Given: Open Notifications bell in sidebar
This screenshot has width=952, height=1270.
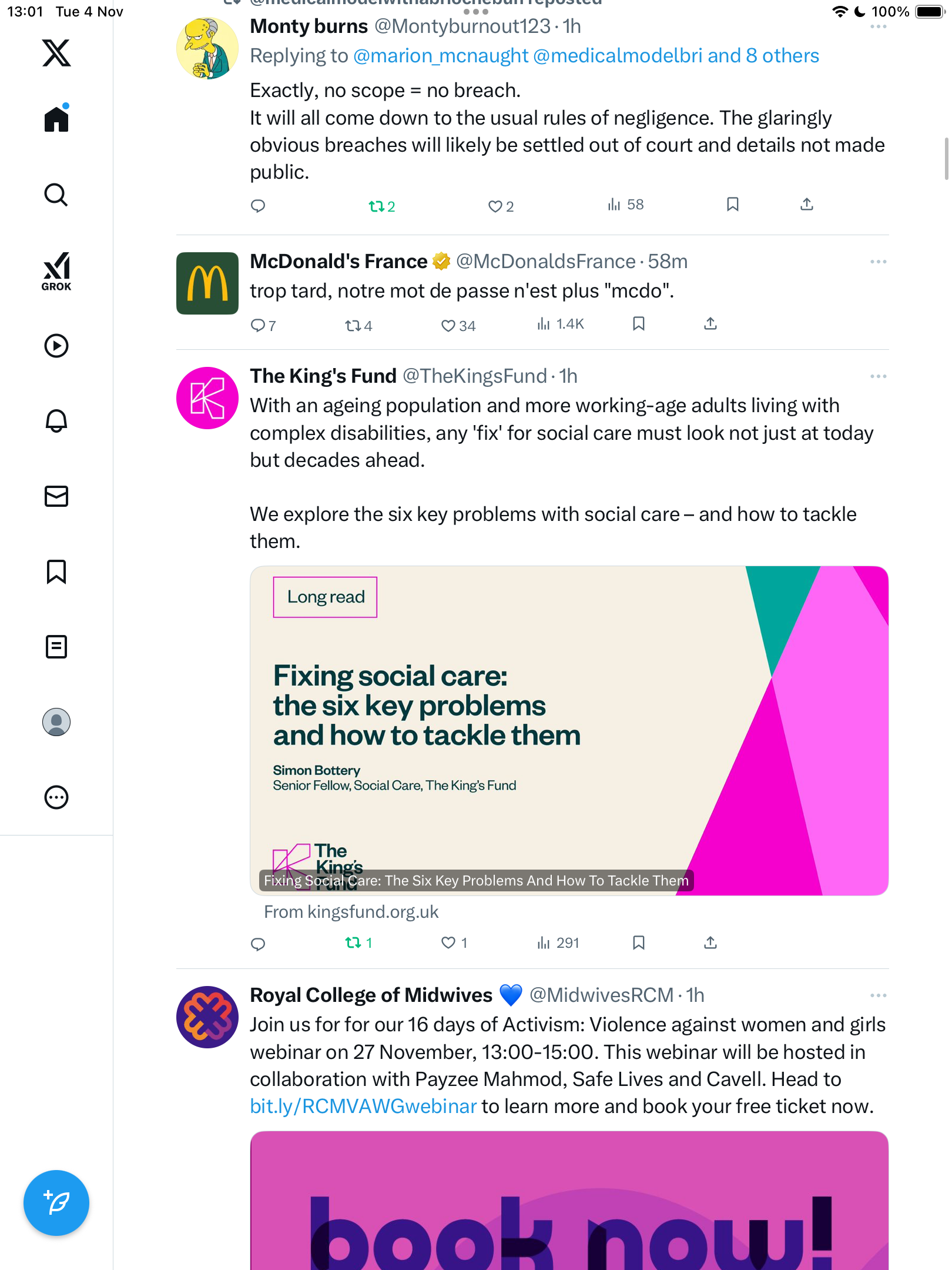Looking at the screenshot, I should tap(56, 421).
